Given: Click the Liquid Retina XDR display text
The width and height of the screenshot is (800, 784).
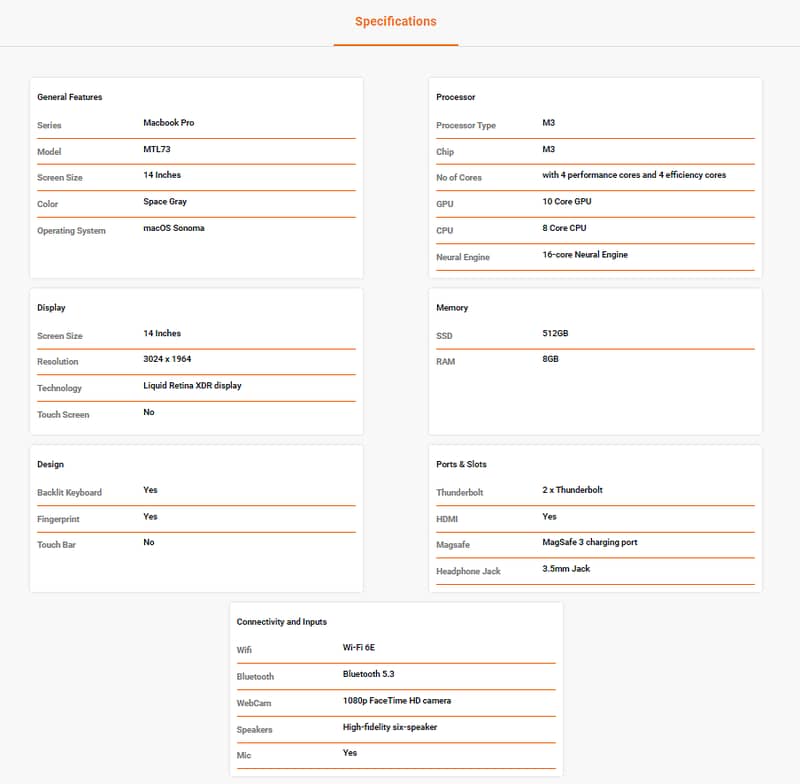Looking at the screenshot, I should (x=192, y=386).
